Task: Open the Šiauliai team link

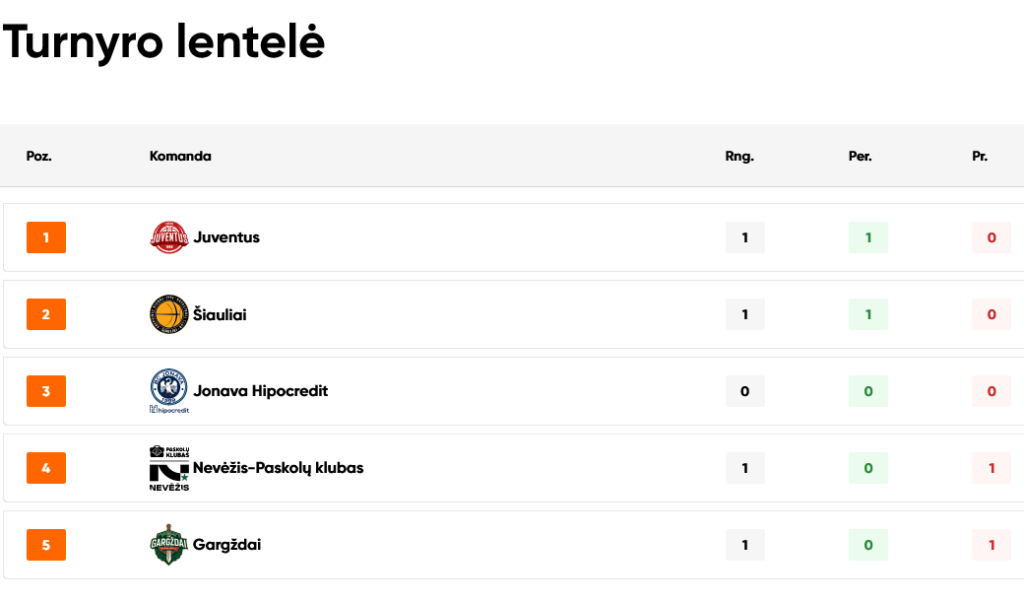Action: tap(220, 315)
